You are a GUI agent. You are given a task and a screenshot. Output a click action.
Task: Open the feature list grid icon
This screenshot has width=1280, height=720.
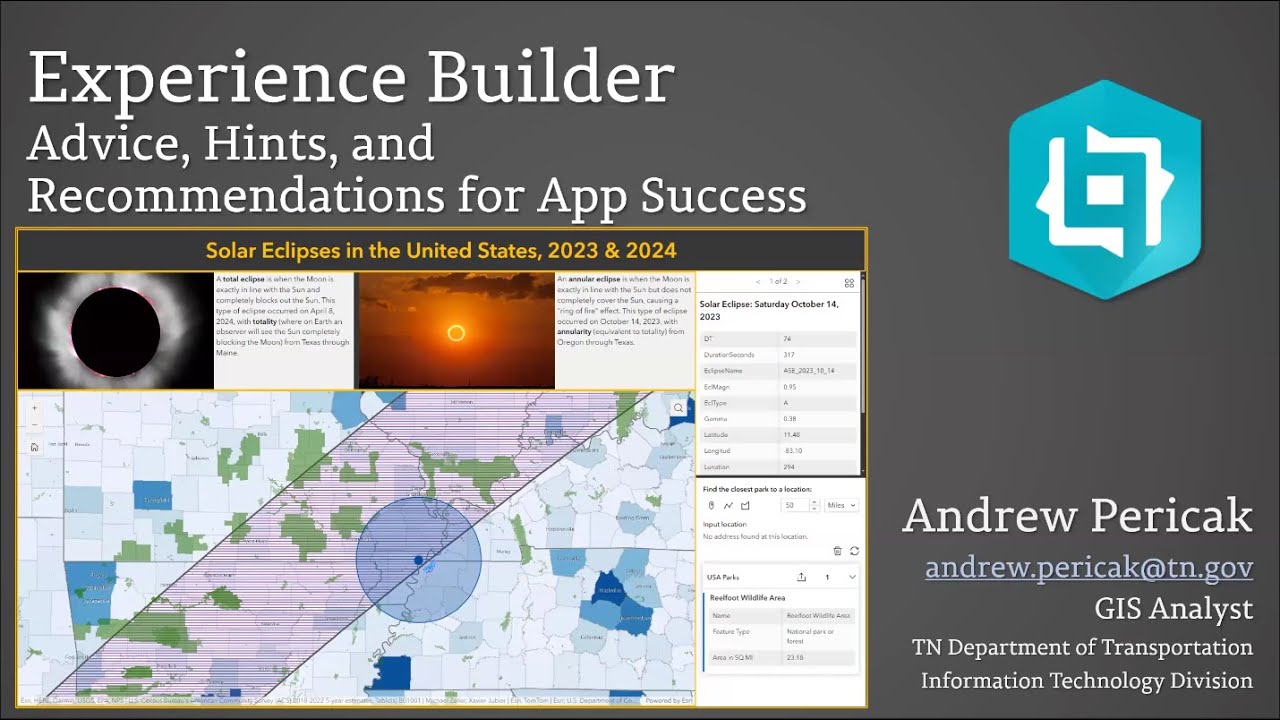[x=849, y=283]
